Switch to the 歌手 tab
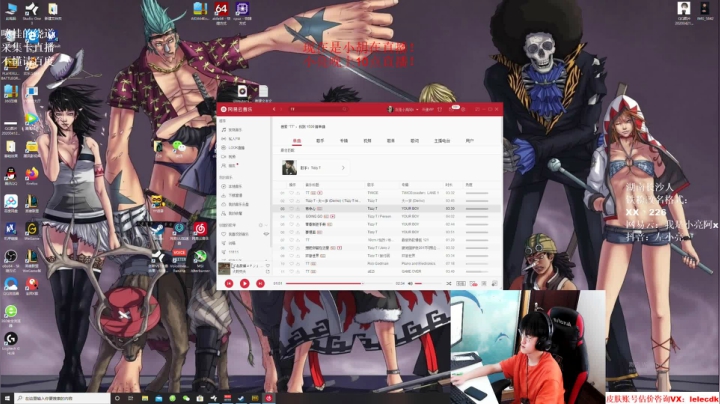This screenshot has height=404, width=720. point(320,141)
